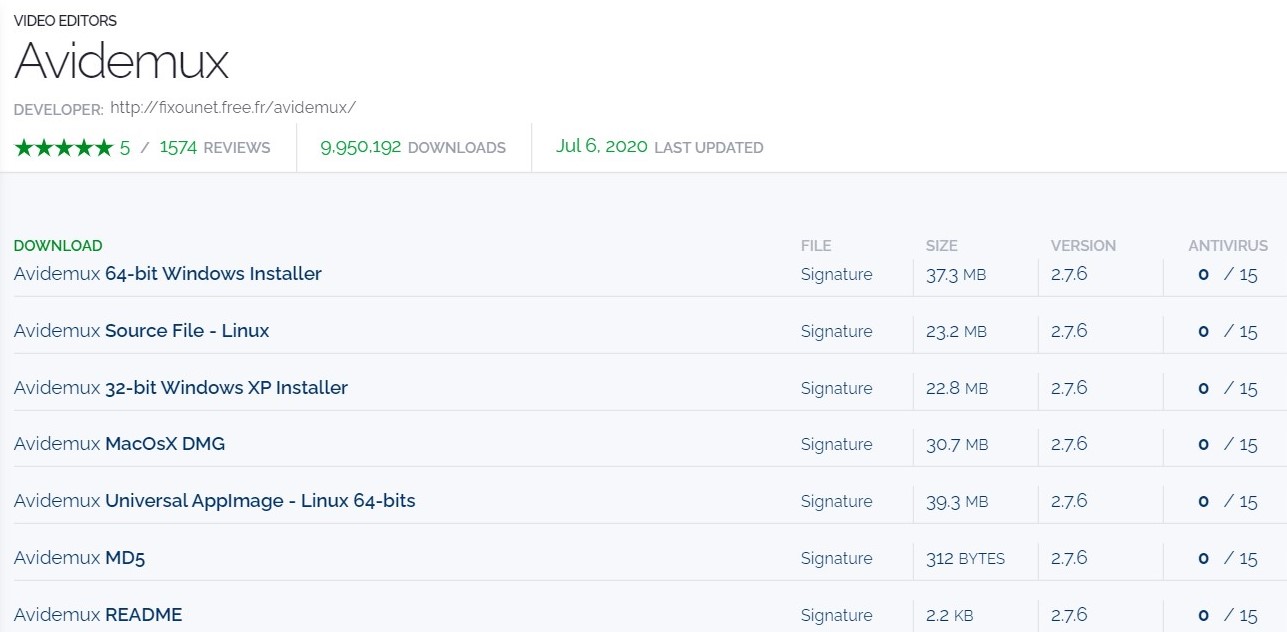View antivirus result for 64-bit Windows Installer

coord(1227,275)
